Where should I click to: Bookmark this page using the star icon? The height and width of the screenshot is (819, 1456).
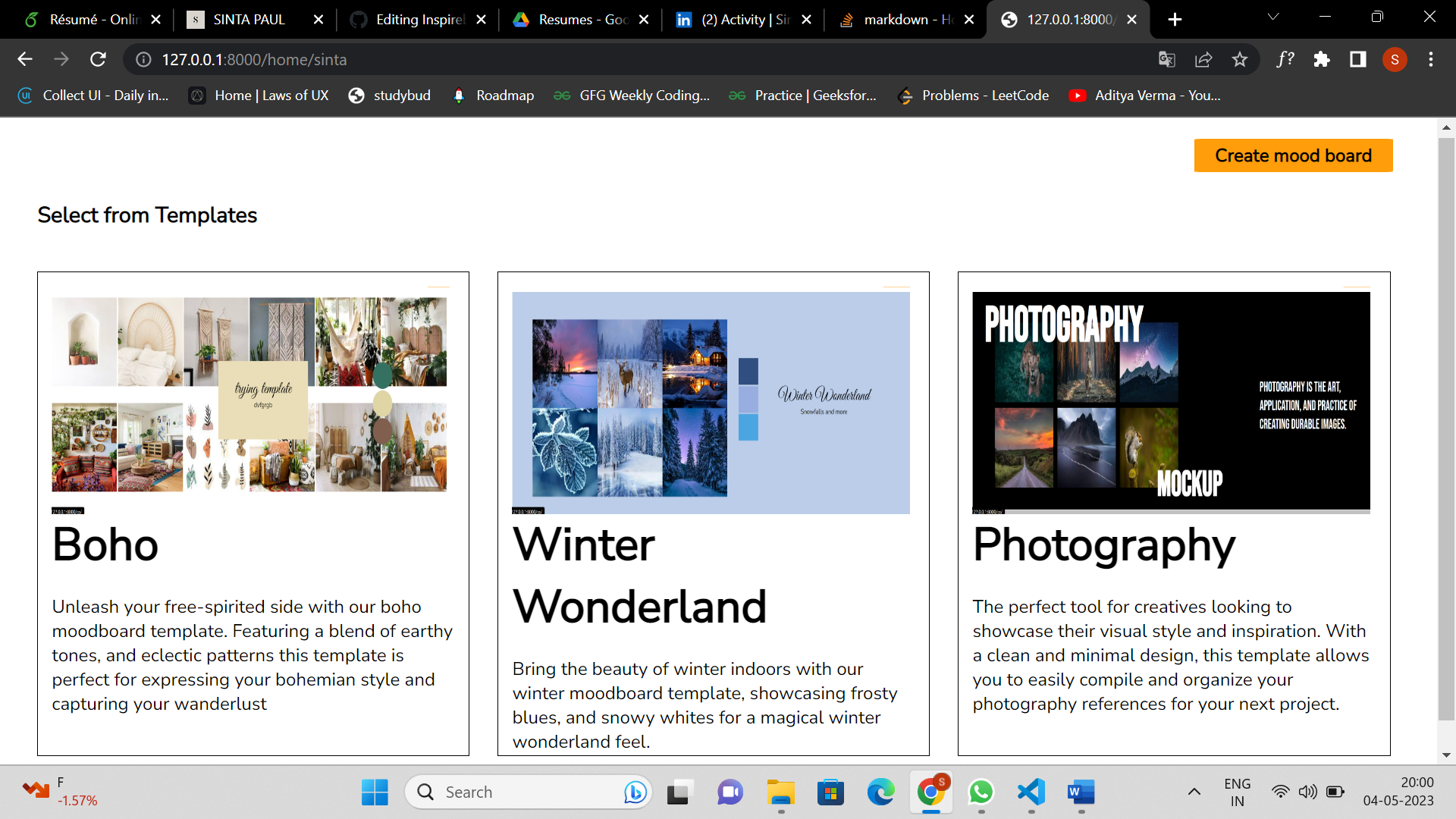(1240, 59)
